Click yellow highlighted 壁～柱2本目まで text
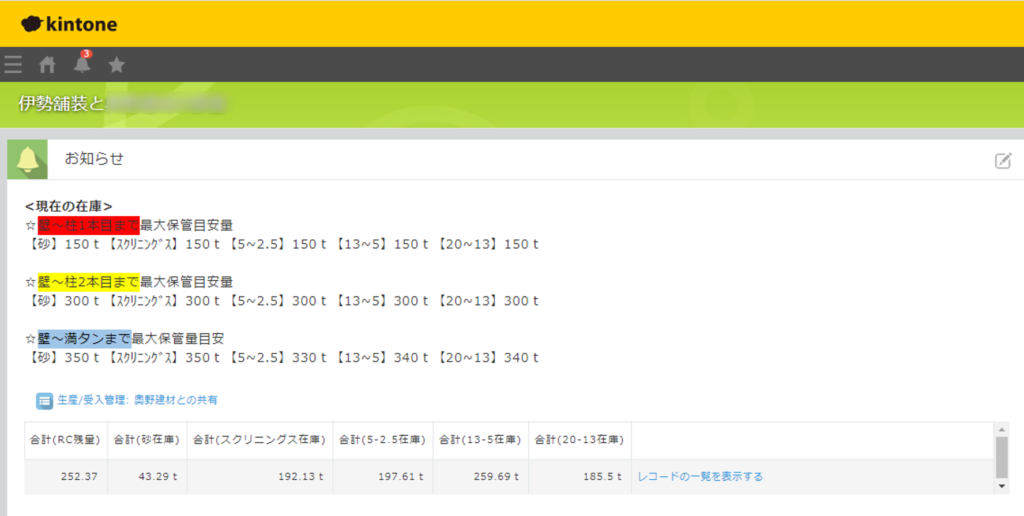The height and width of the screenshot is (516, 1024). (x=89, y=282)
